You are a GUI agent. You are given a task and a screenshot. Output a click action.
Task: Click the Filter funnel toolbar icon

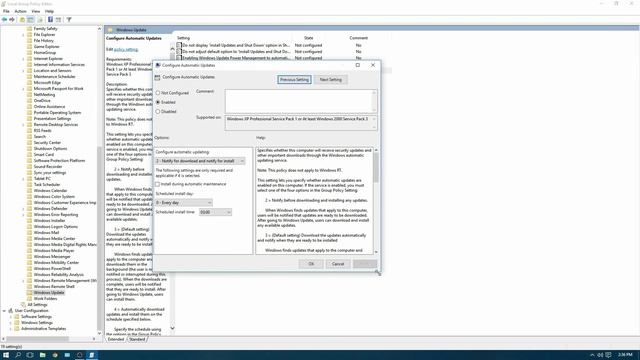pyautogui.click(x=69, y=20)
